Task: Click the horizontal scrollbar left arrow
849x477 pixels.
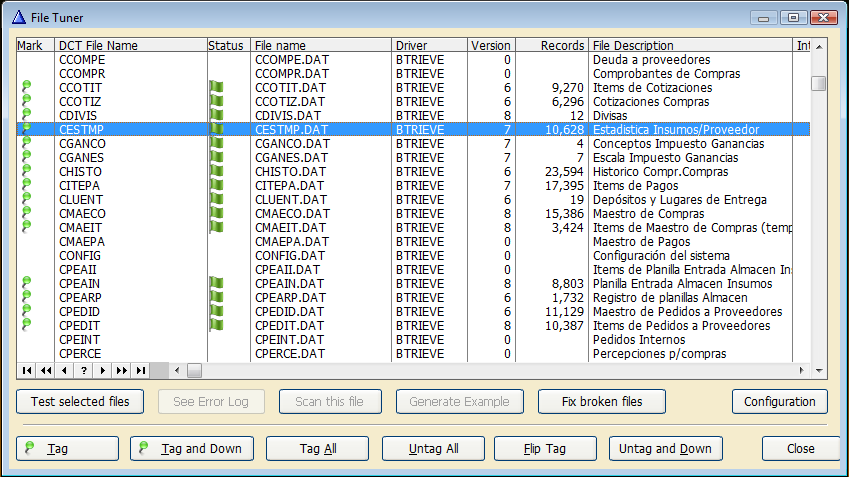Action: click(x=177, y=370)
